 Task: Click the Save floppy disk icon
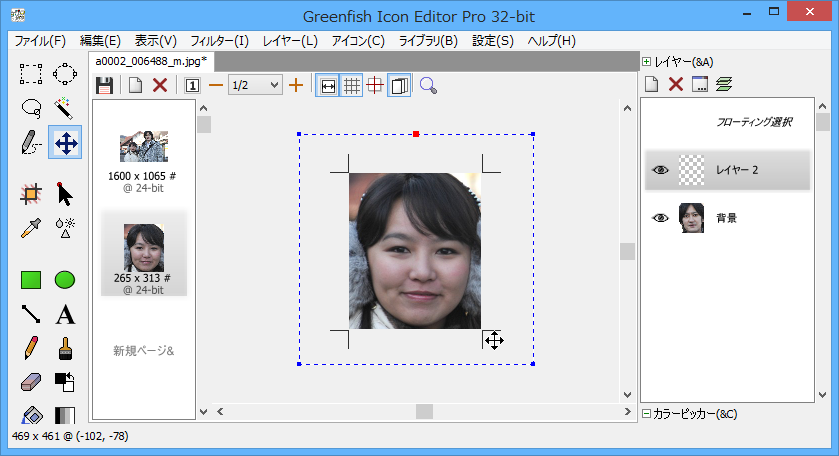104,86
